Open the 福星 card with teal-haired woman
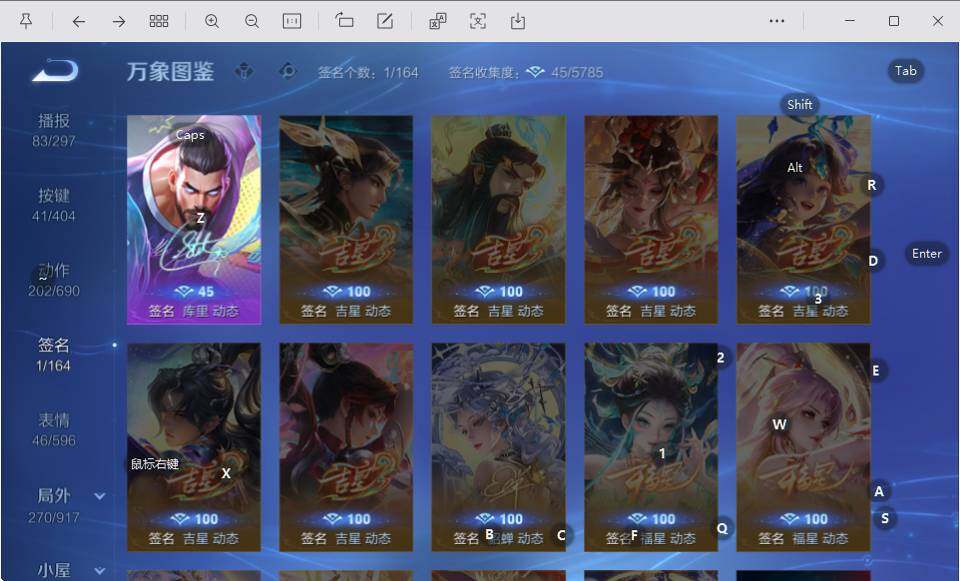This screenshot has width=960, height=581. (651, 447)
